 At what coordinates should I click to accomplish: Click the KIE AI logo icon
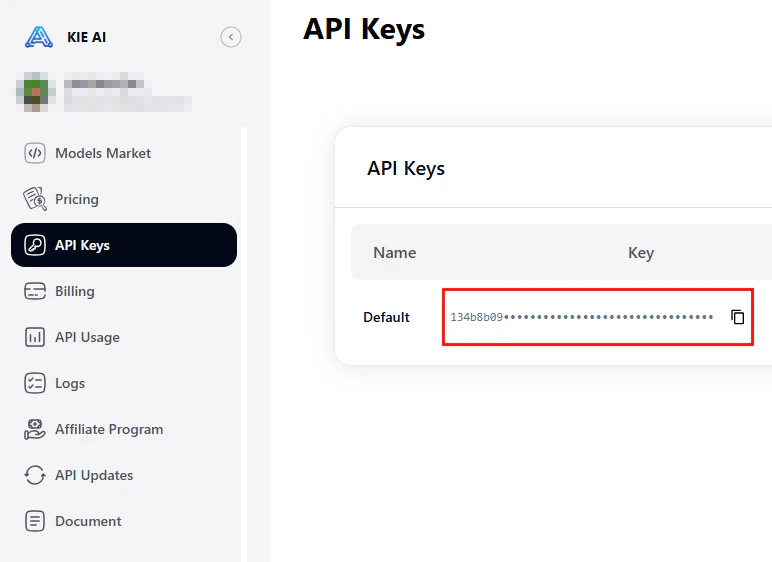click(x=39, y=37)
